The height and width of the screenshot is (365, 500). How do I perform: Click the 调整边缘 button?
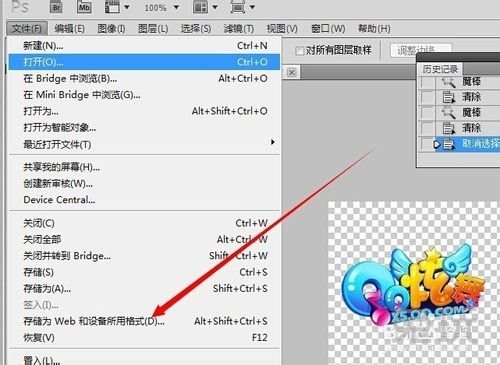[x=421, y=50]
